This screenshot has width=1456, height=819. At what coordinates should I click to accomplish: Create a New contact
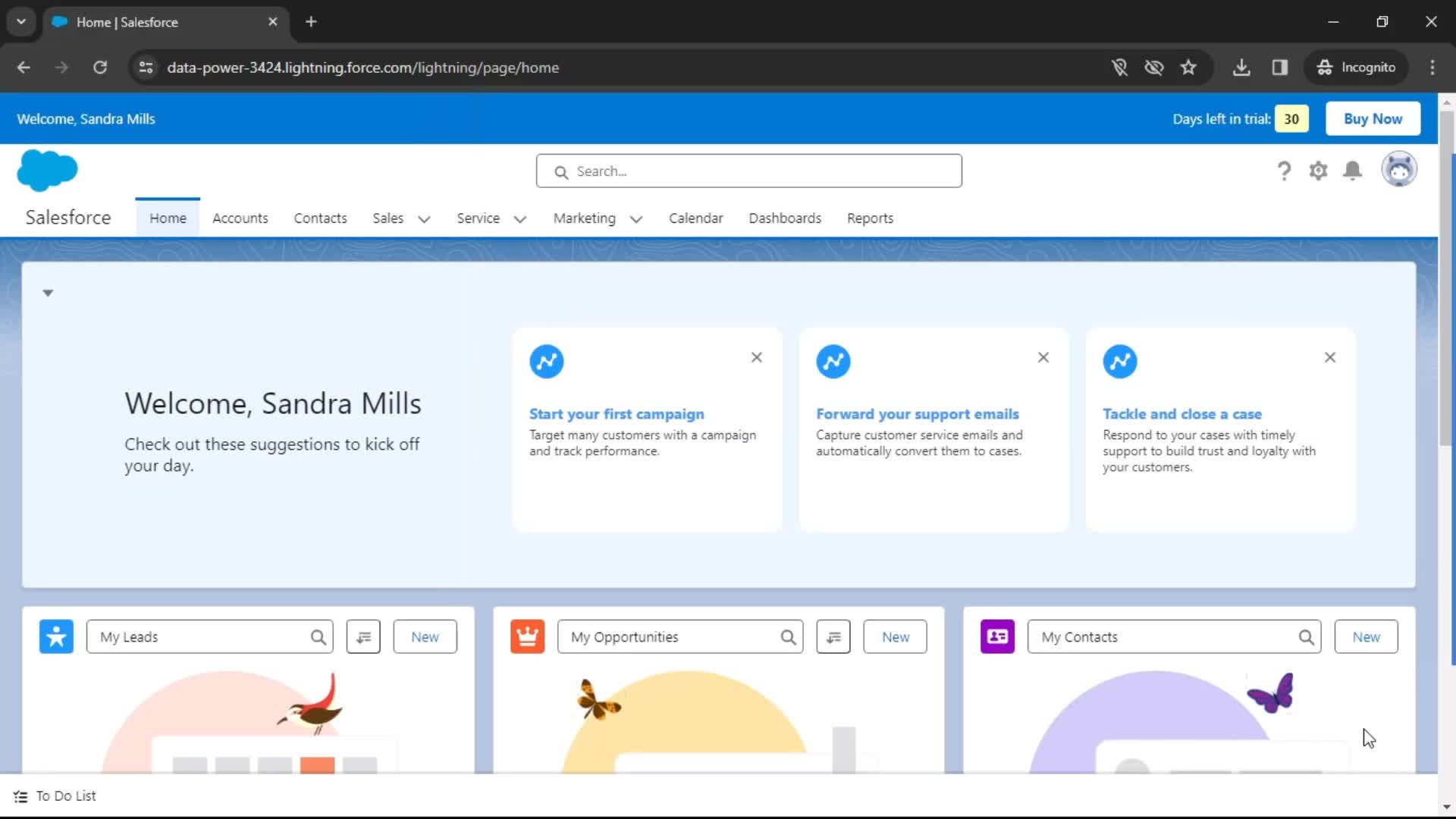coord(1366,637)
